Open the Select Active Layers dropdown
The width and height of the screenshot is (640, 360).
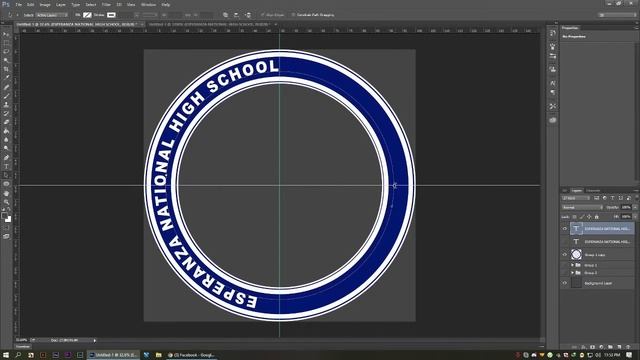[51, 15]
